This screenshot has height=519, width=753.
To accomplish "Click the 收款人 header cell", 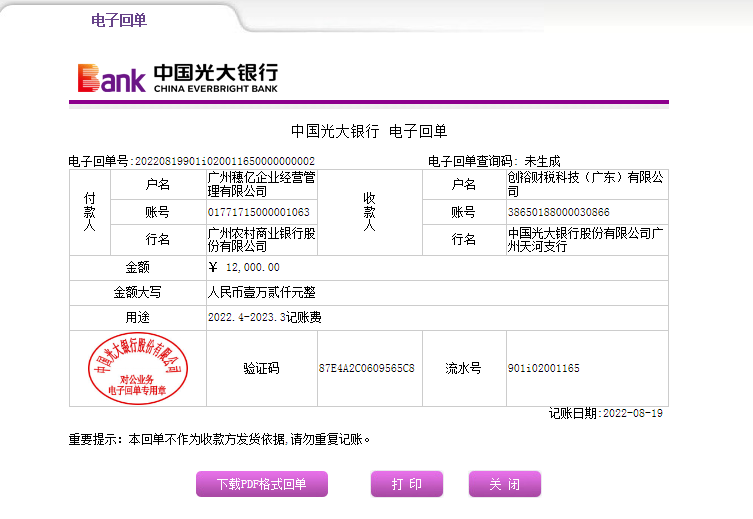I will tap(369, 212).
